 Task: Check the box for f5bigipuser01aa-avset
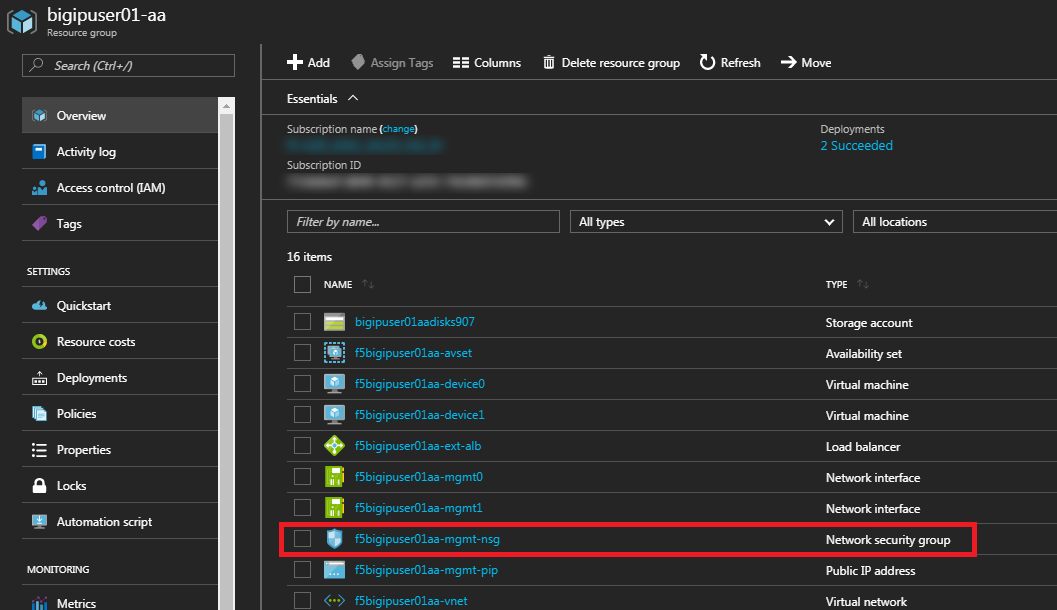302,353
